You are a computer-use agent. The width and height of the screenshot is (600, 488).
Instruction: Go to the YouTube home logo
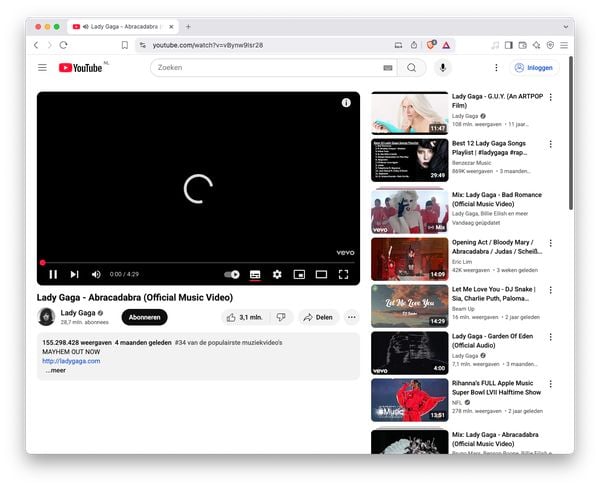point(80,68)
